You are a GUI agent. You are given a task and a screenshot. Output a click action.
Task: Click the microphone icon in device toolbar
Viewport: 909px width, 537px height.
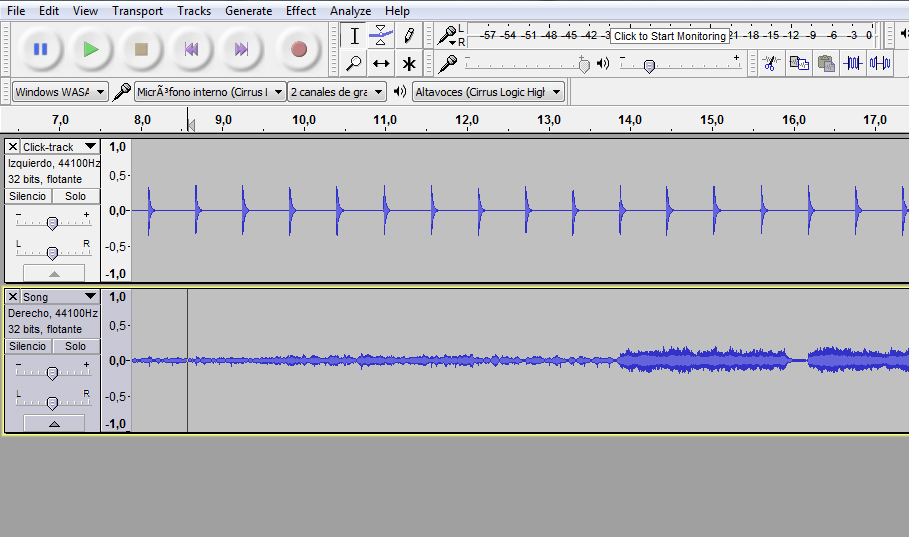tap(121, 92)
